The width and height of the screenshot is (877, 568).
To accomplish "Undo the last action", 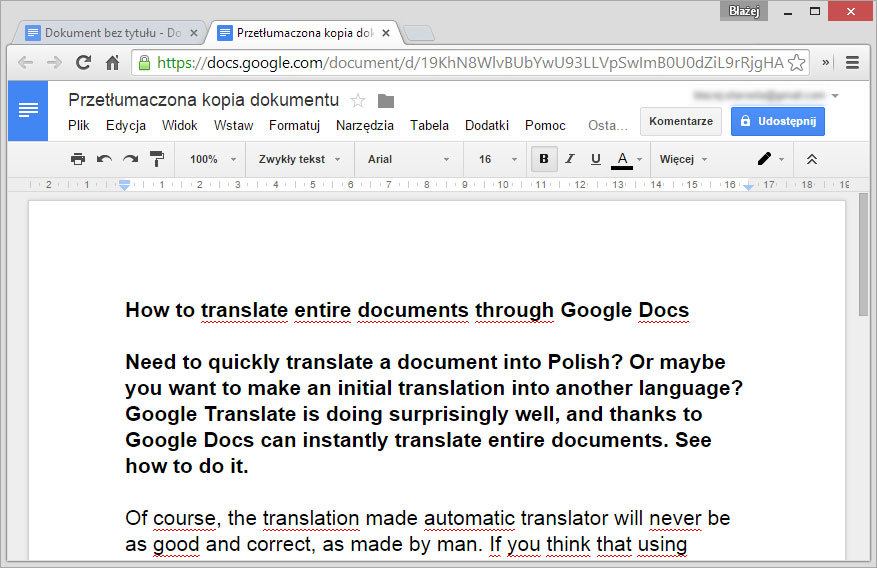I will tap(104, 159).
